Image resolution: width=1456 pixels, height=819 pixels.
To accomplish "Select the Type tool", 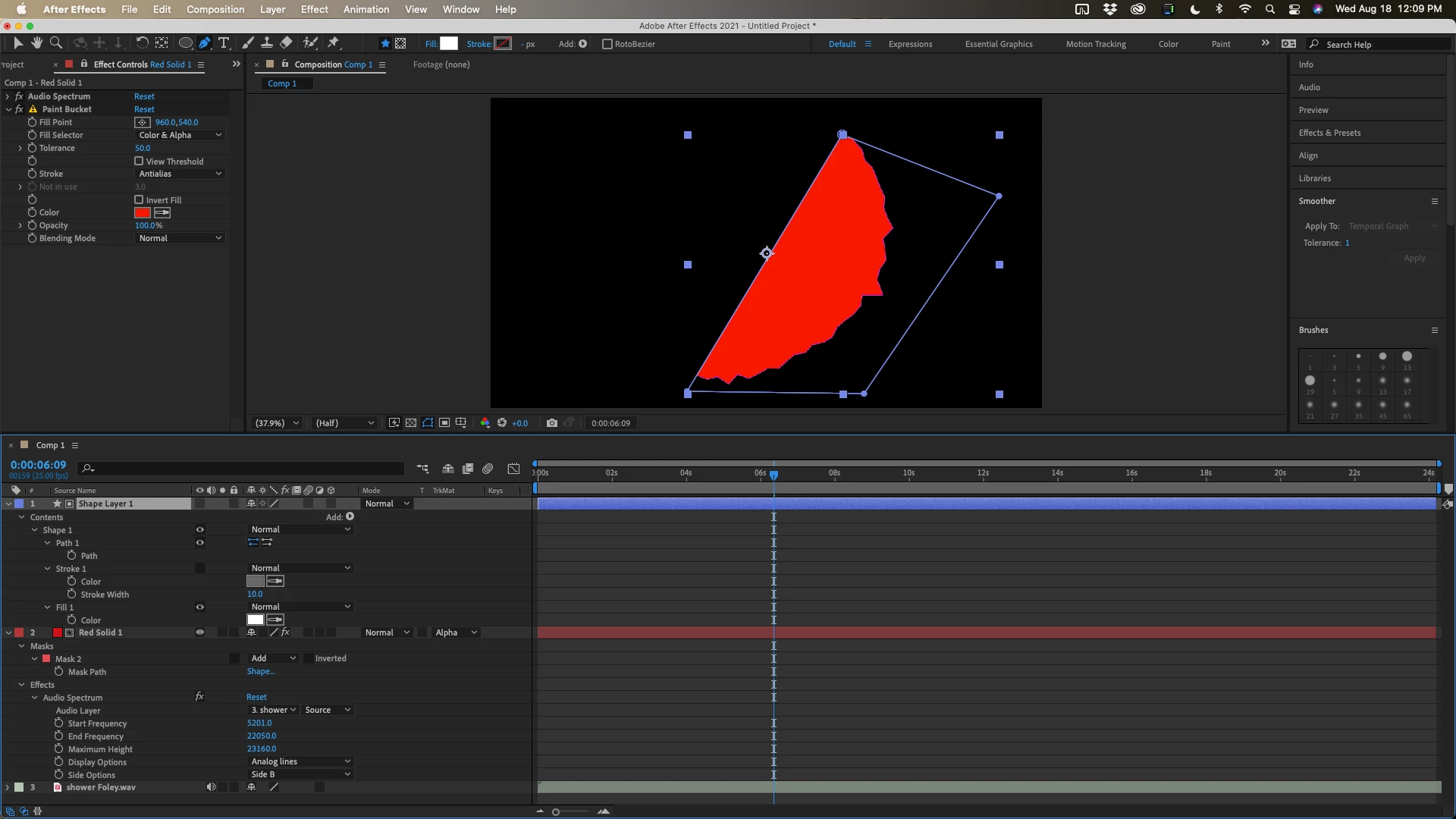I will [x=224, y=43].
